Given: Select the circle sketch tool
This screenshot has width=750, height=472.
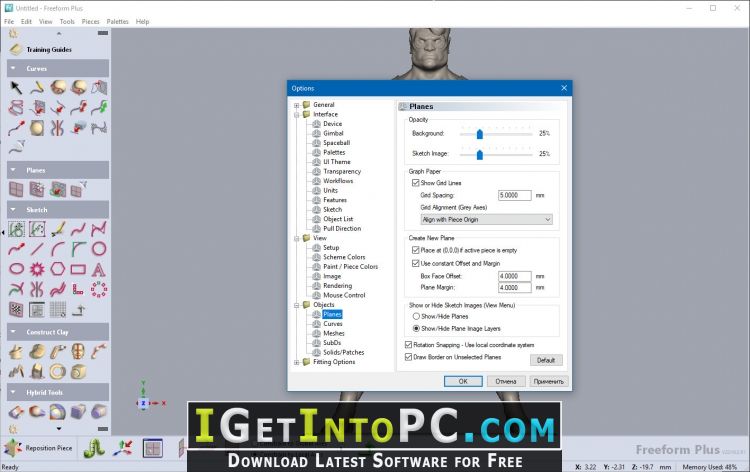Looking at the screenshot, I should pos(99,249).
